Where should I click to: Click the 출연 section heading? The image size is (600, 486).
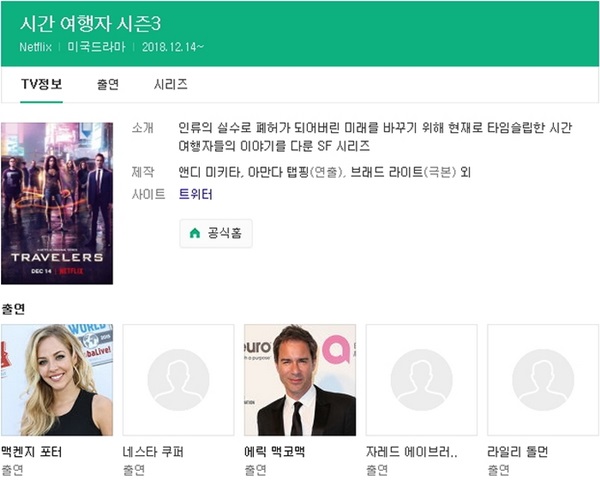point(13,309)
